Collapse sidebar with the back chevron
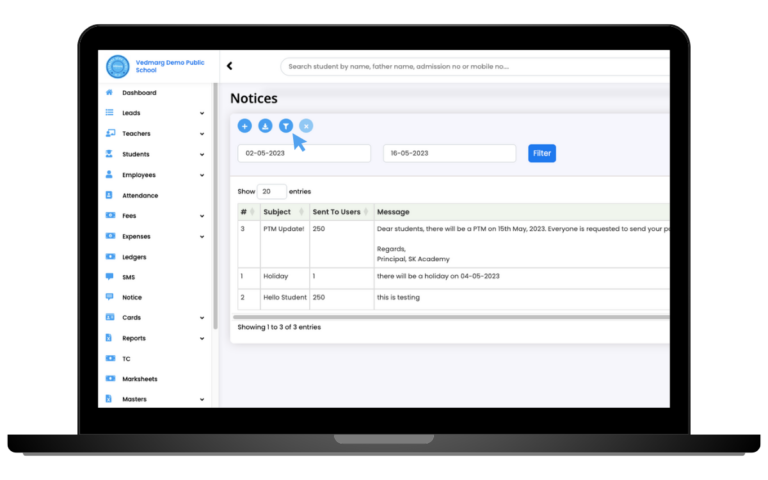The image size is (768, 480). click(x=229, y=66)
